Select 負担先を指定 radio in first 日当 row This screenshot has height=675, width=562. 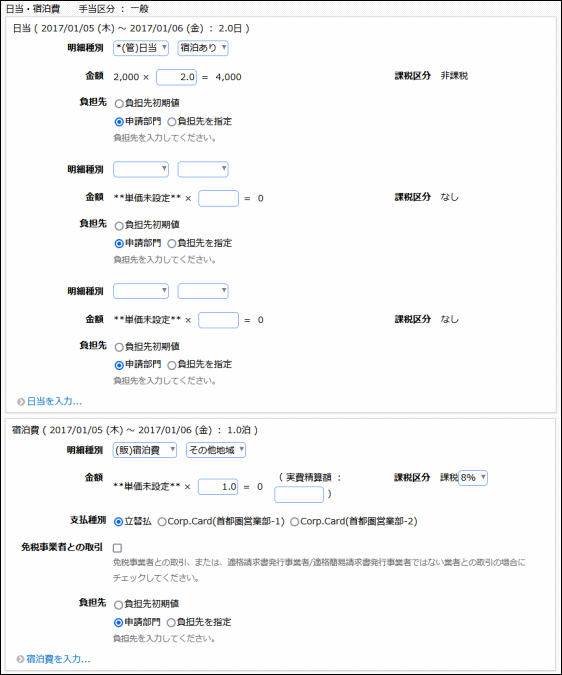point(171,122)
